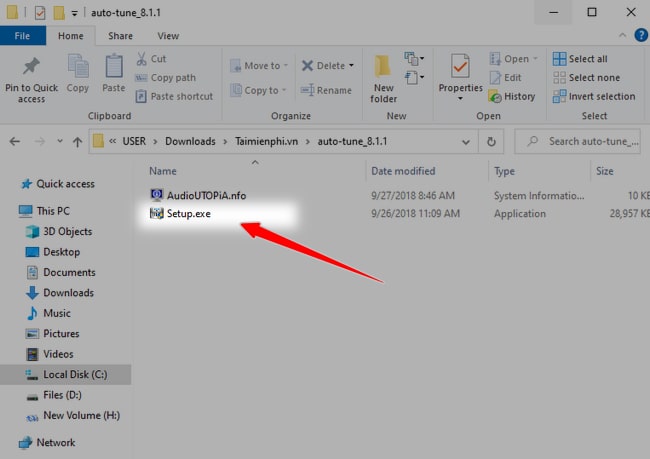
Task: Click USER in the address breadcrumb
Action: (134, 141)
